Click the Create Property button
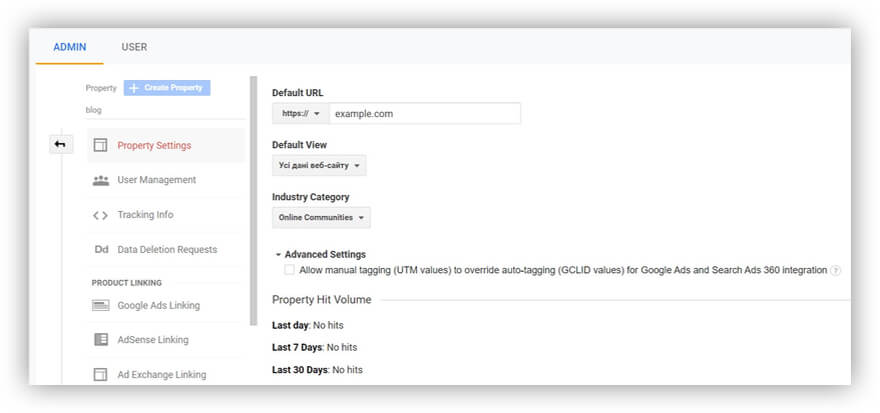Viewport: 880px width, 413px height. pos(167,88)
